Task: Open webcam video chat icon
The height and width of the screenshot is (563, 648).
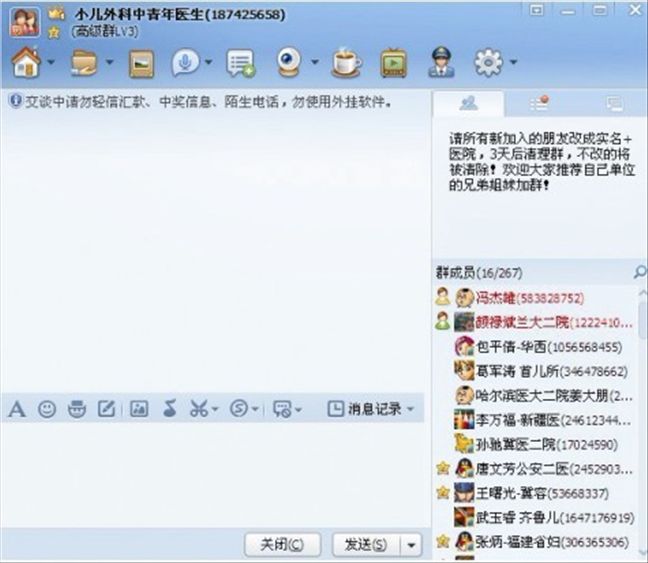Action: pos(288,62)
